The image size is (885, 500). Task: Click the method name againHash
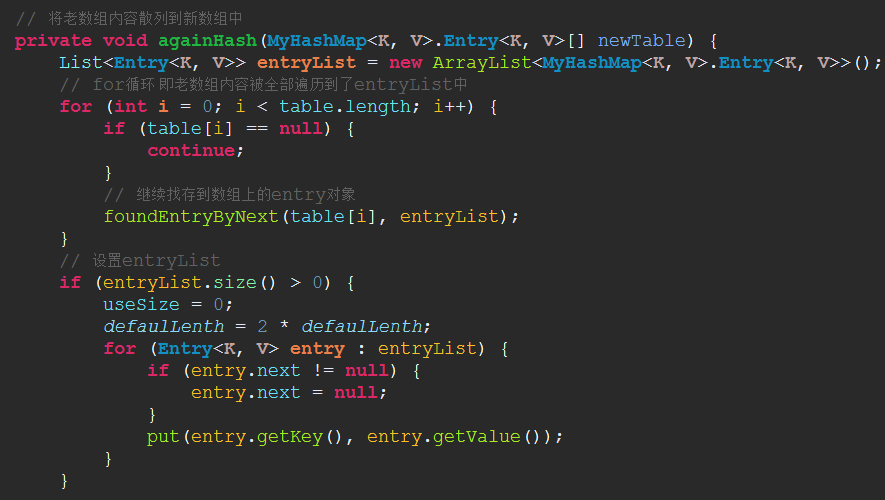point(208,41)
